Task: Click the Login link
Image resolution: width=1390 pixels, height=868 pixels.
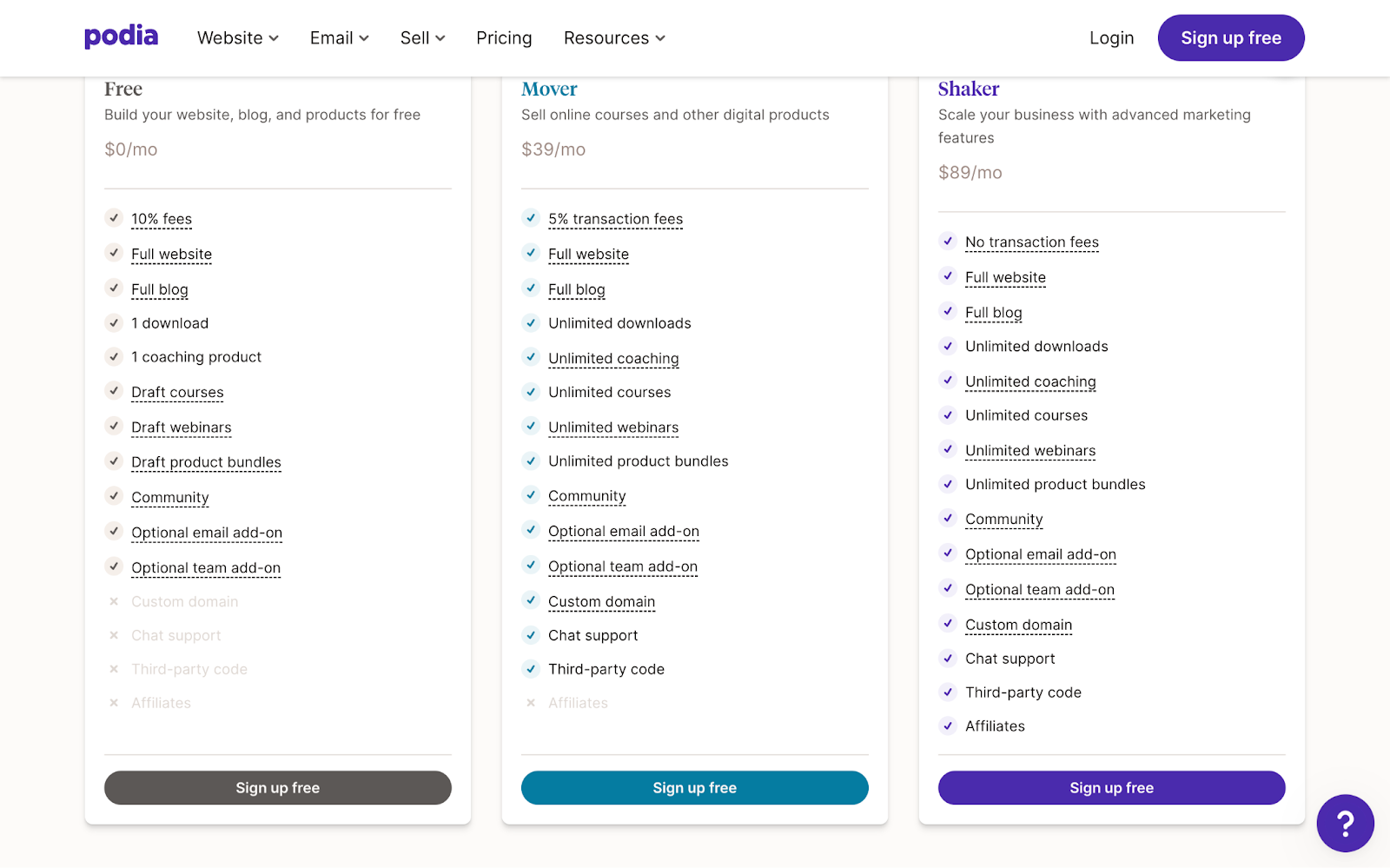Action: pos(1111,38)
